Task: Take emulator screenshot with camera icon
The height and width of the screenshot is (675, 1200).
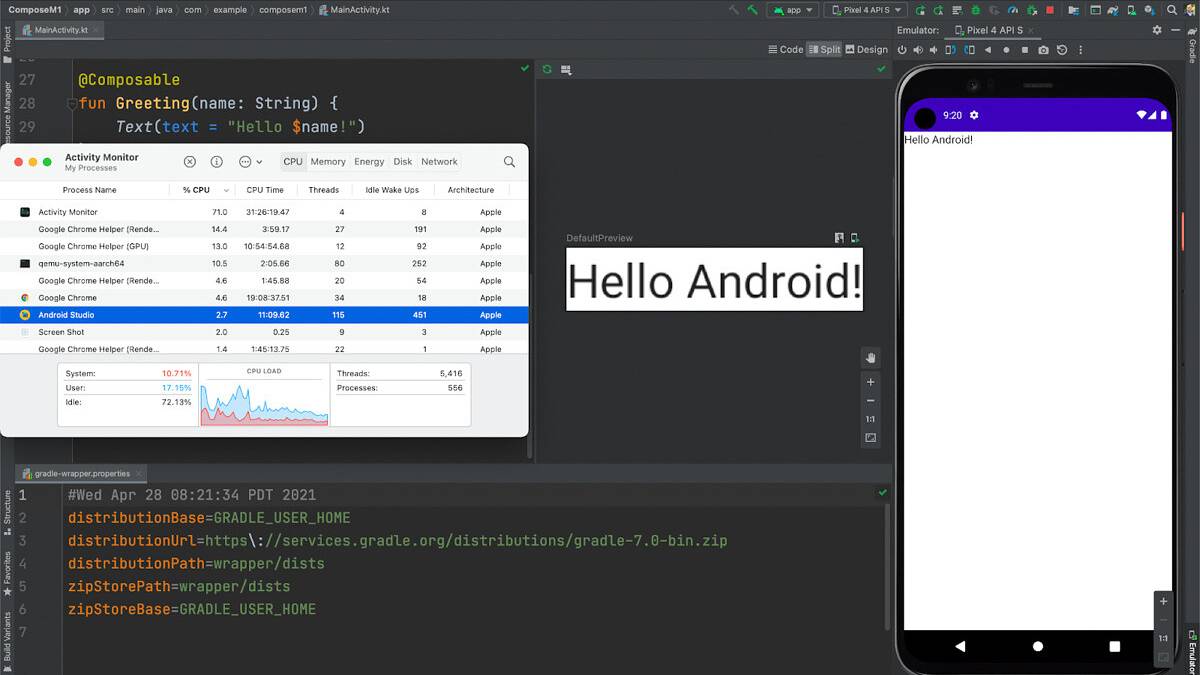Action: [x=1043, y=49]
